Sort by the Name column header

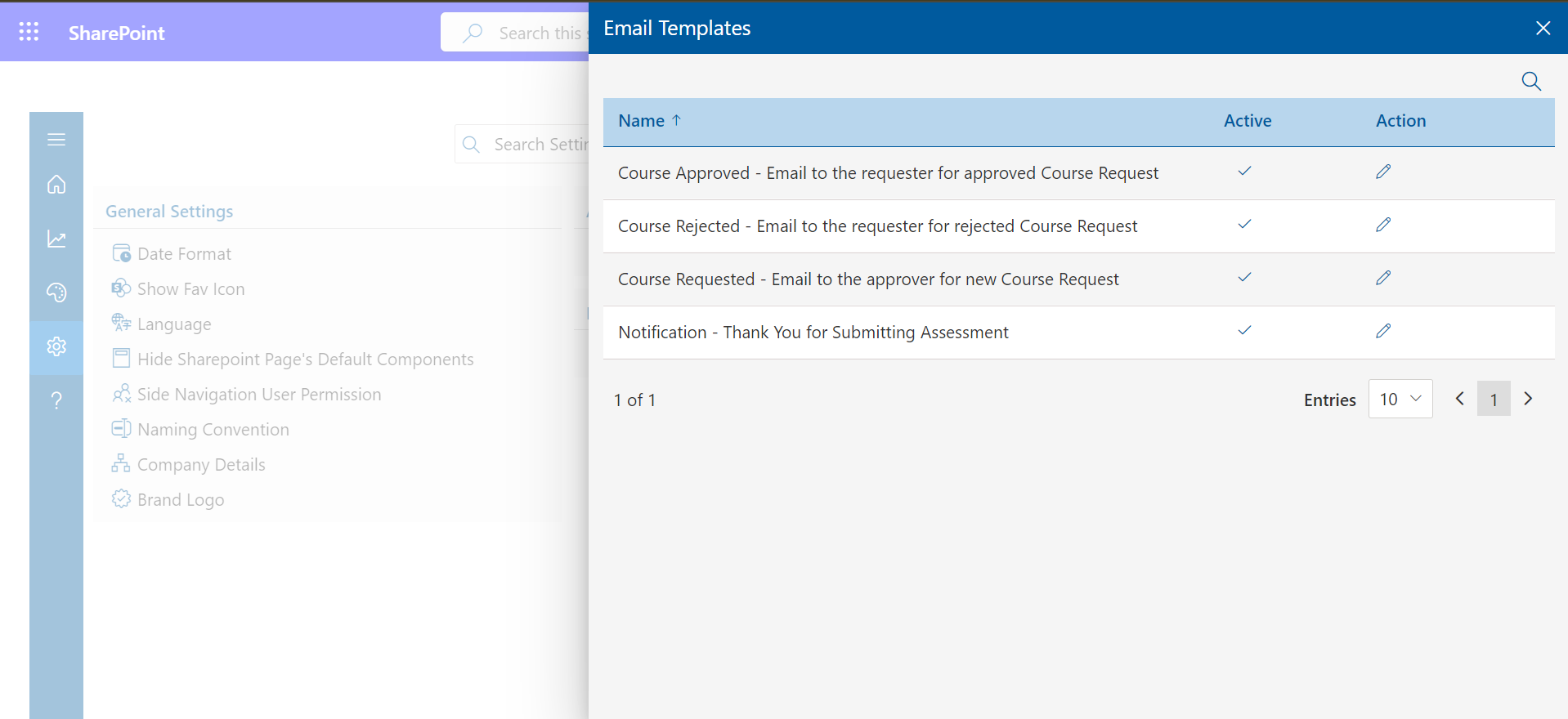(x=650, y=121)
